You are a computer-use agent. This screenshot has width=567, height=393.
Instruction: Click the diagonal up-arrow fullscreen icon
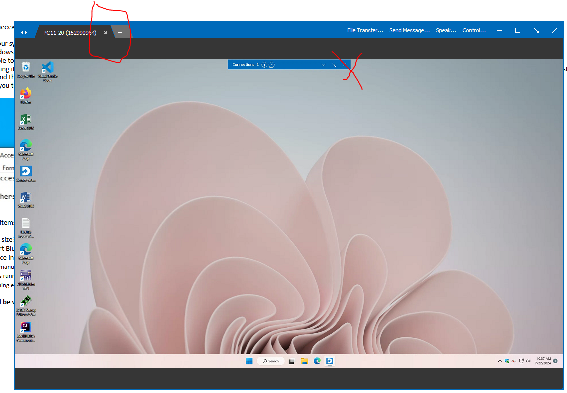[554, 31]
